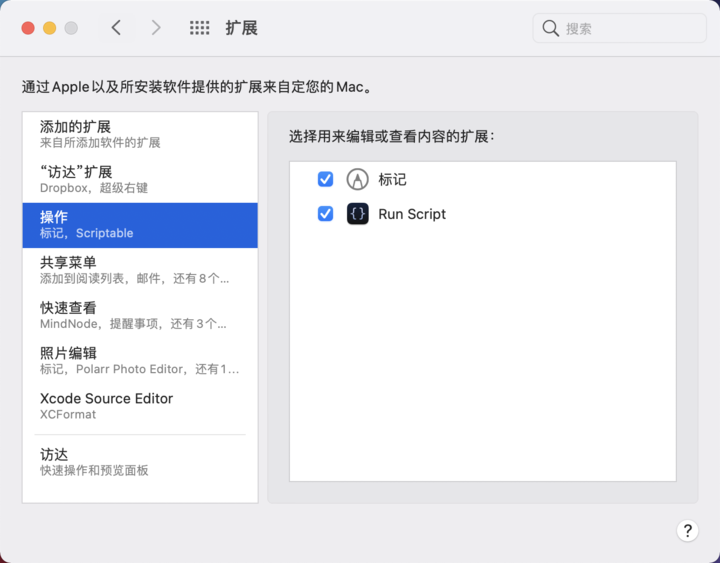Open the 照片编辑 sidebar category

140,361
